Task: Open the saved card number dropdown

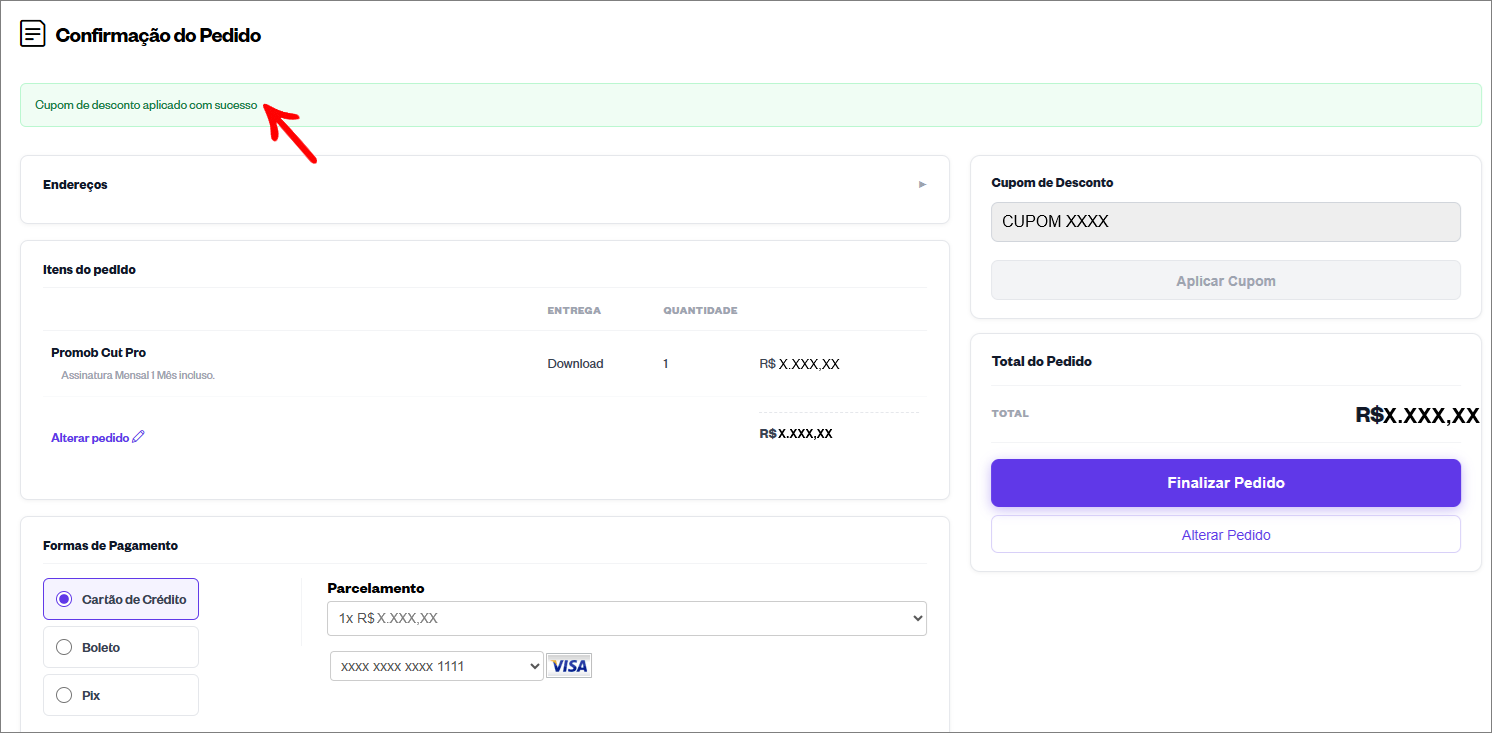Action: (437, 666)
